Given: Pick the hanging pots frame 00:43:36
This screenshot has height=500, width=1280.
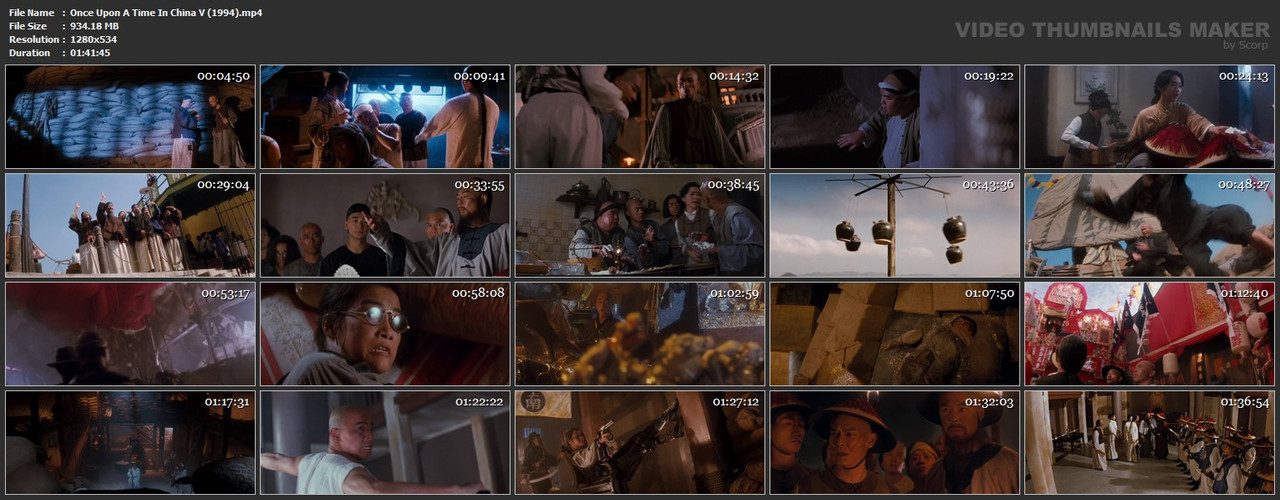Looking at the screenshot, I should click(895, 225).
